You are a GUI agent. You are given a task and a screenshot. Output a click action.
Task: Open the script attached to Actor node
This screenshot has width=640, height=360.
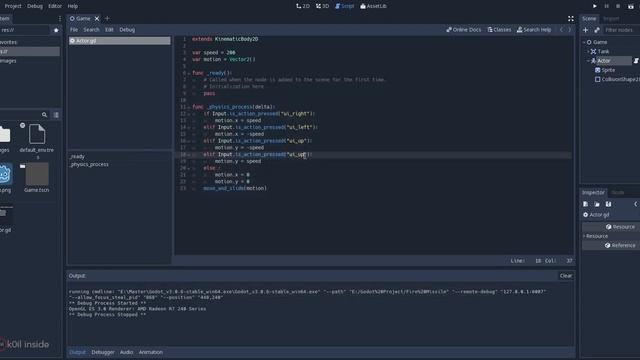click(636, 61)
